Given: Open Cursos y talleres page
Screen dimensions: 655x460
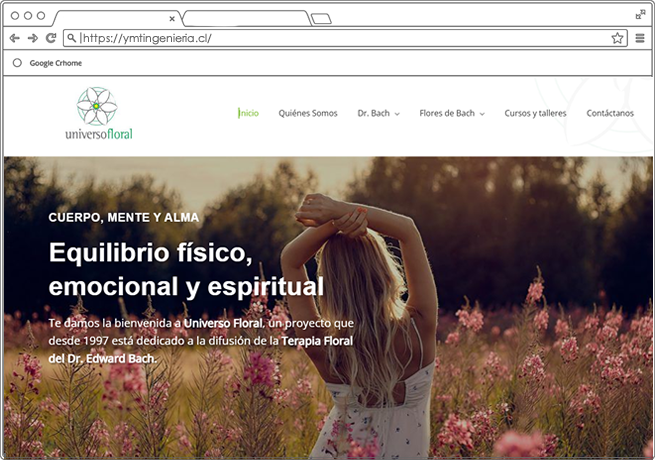Looking at the screenshot, I should (x=536, y=113).
